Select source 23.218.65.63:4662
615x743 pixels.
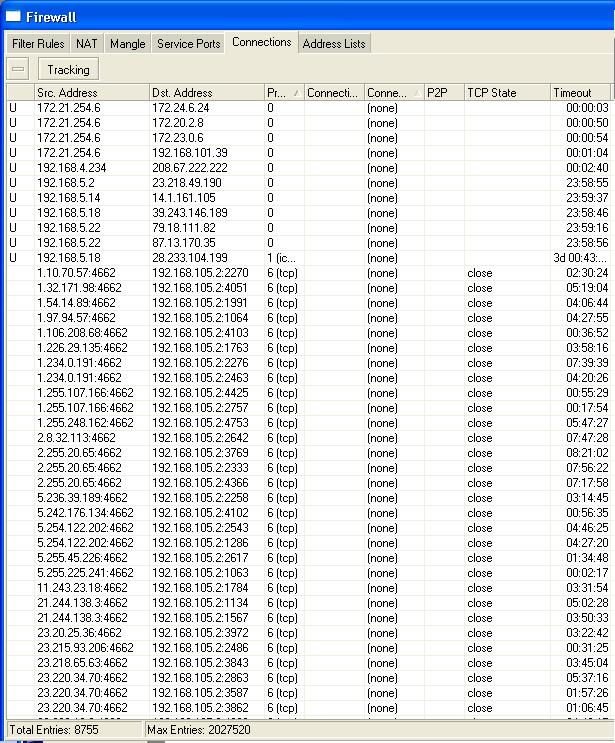(x=82, y=663)
